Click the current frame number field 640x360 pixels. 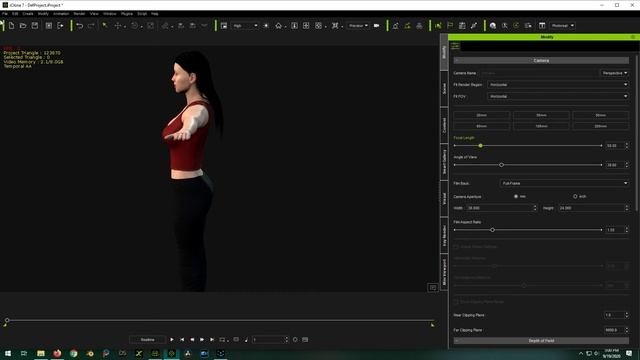point(270,340)
